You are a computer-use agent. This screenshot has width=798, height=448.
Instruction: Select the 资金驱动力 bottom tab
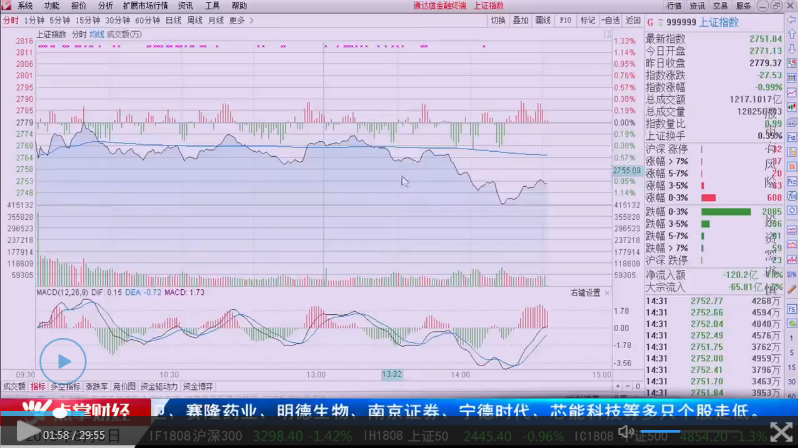click(159, 387)
